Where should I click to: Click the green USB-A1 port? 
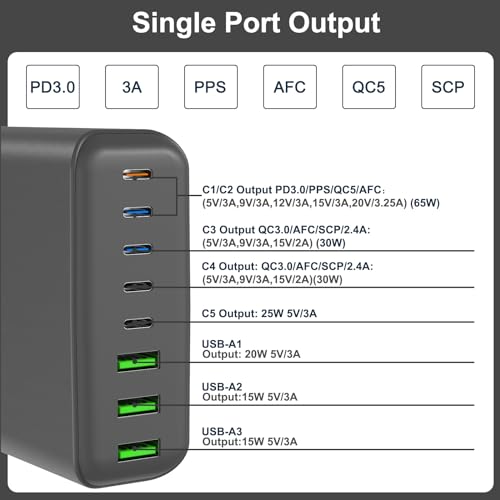click(138, 361)
